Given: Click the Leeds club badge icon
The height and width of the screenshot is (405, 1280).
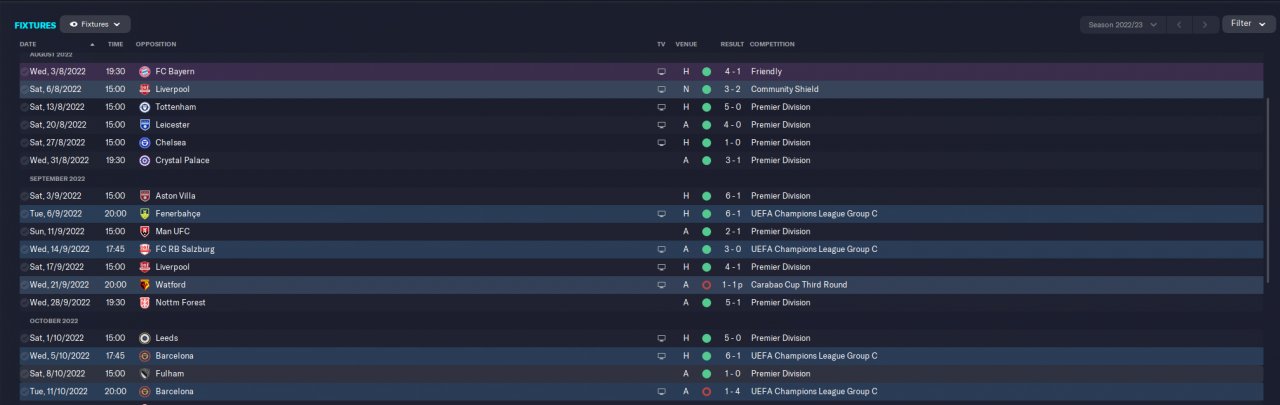Looking at the screenshot, I should click(145, 338).
